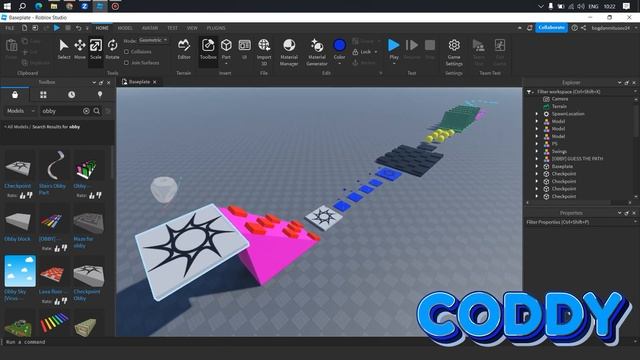The width and height of the screenshot is (640, 360).
Task: Click the help icon beside Collaborate
Action: tap(574, 28)
